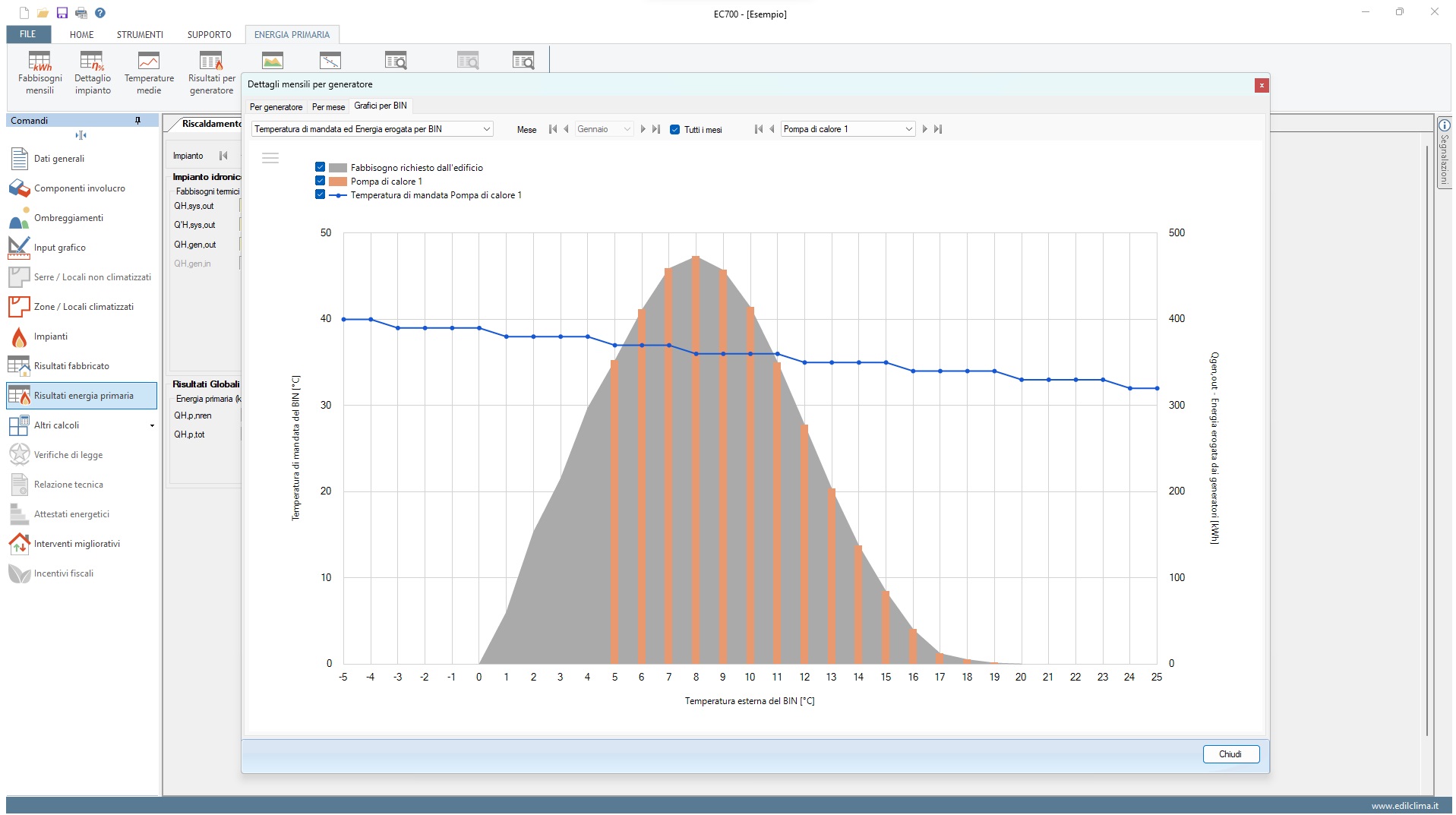Screen dimensions: 1456x815
Task: Open Risultati per generatore ribbon icon
Action: [x=212, y=73]
